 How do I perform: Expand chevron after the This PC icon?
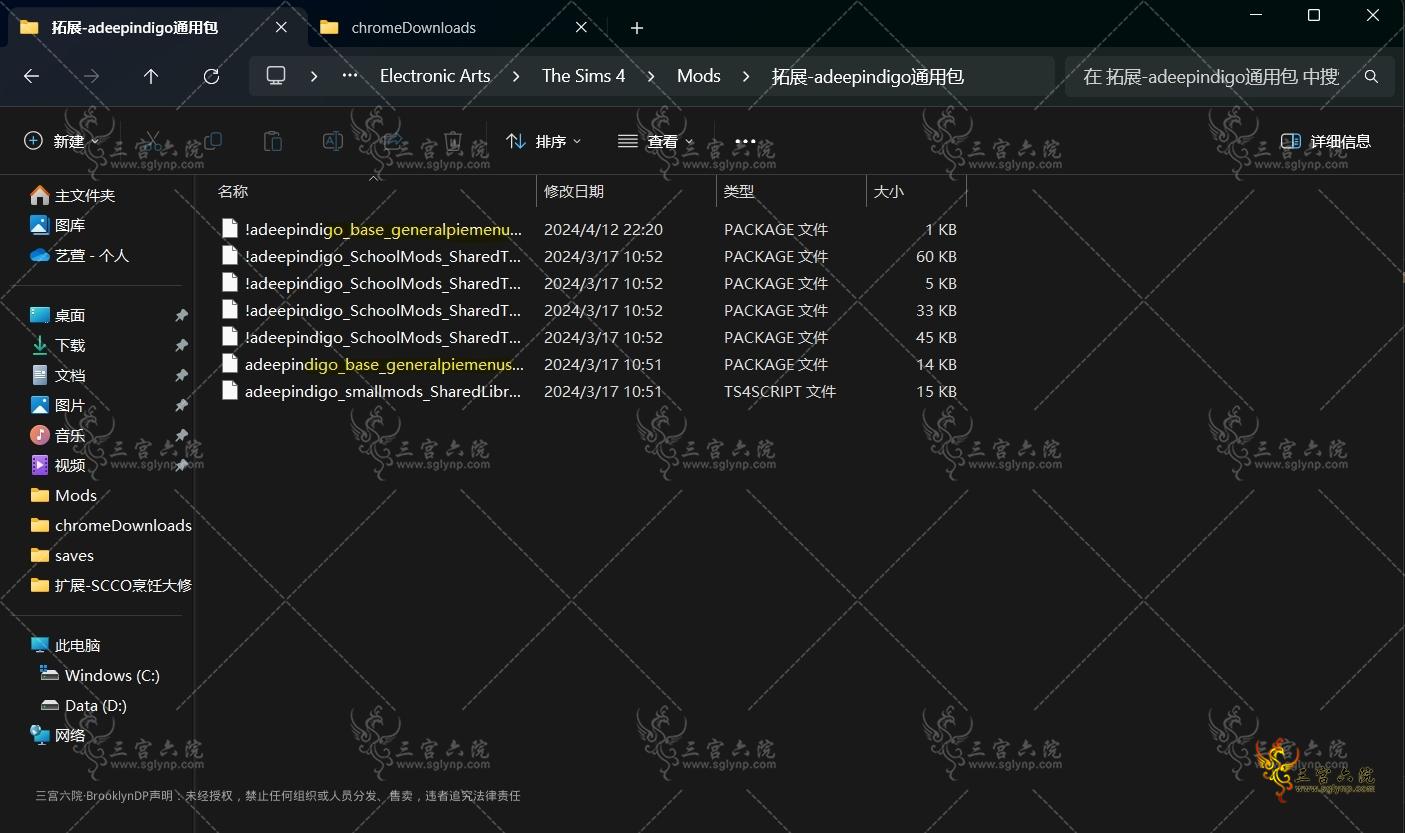tap(314, 76)
